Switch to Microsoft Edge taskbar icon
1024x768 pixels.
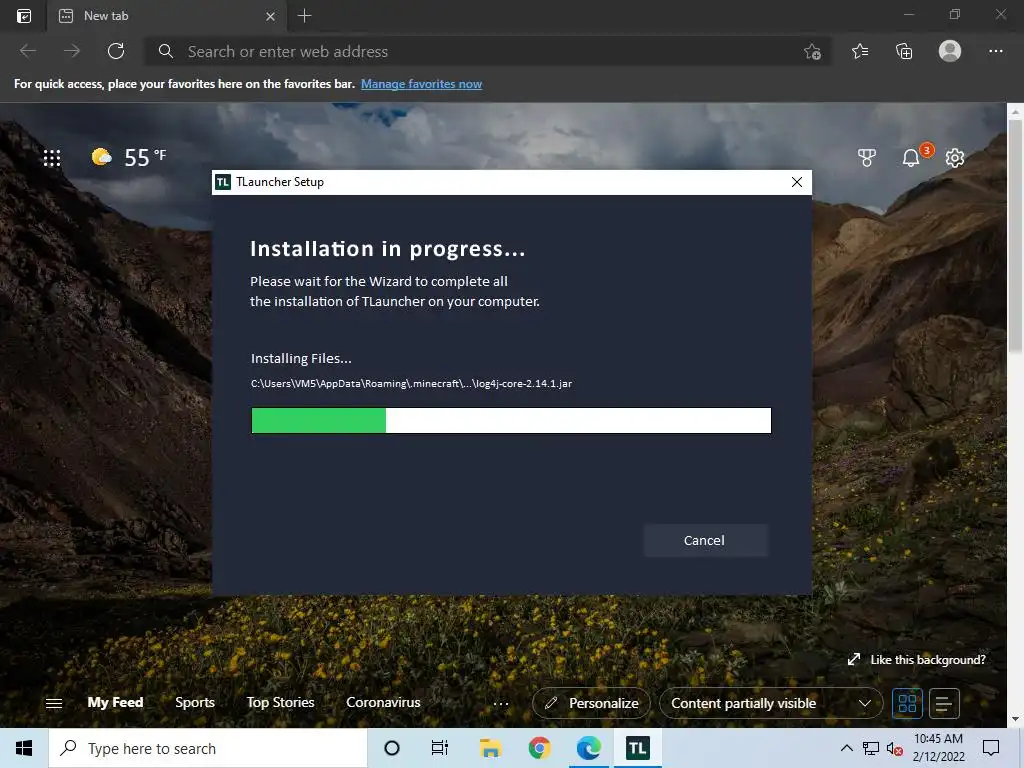pos(588,748)
